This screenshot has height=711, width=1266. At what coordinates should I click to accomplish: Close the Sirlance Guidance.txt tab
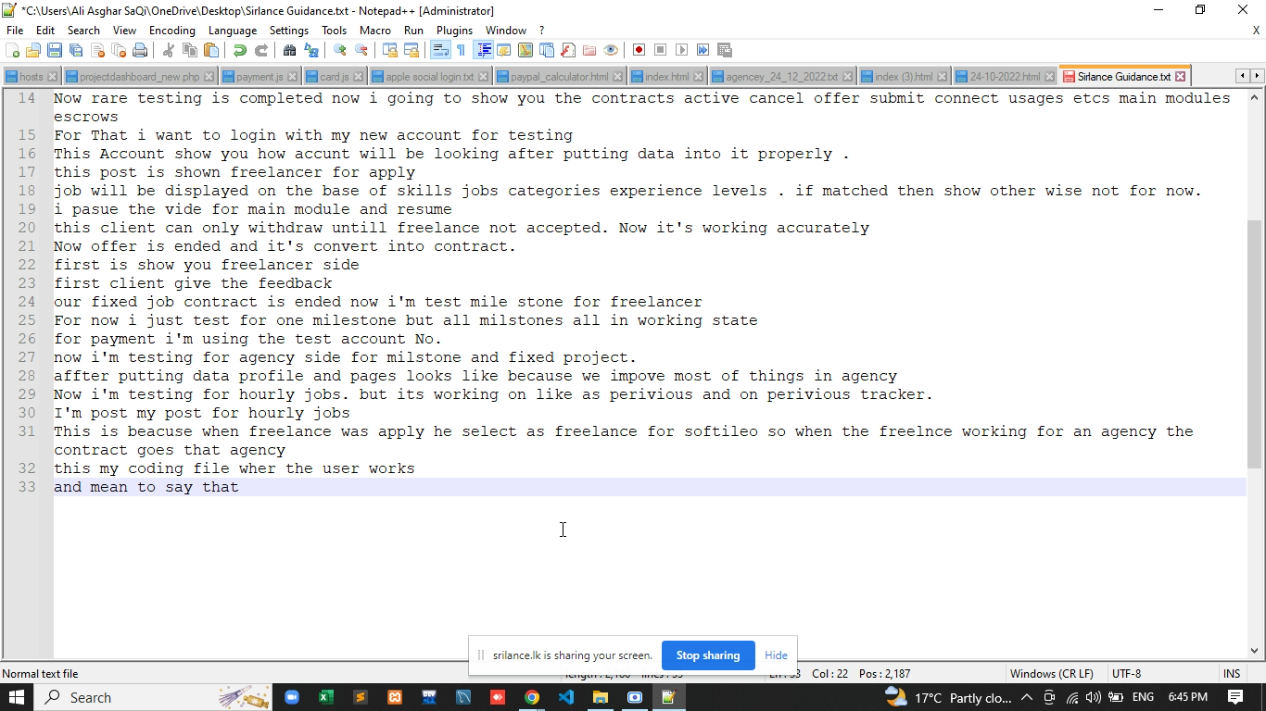point(1181,76)
